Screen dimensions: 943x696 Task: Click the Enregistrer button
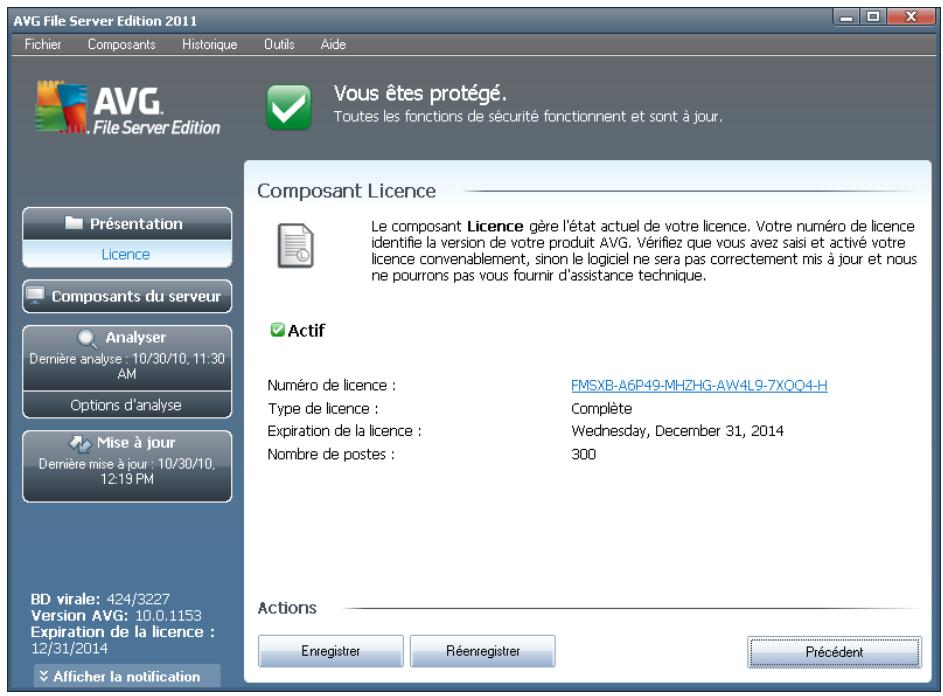click(331, 651)
